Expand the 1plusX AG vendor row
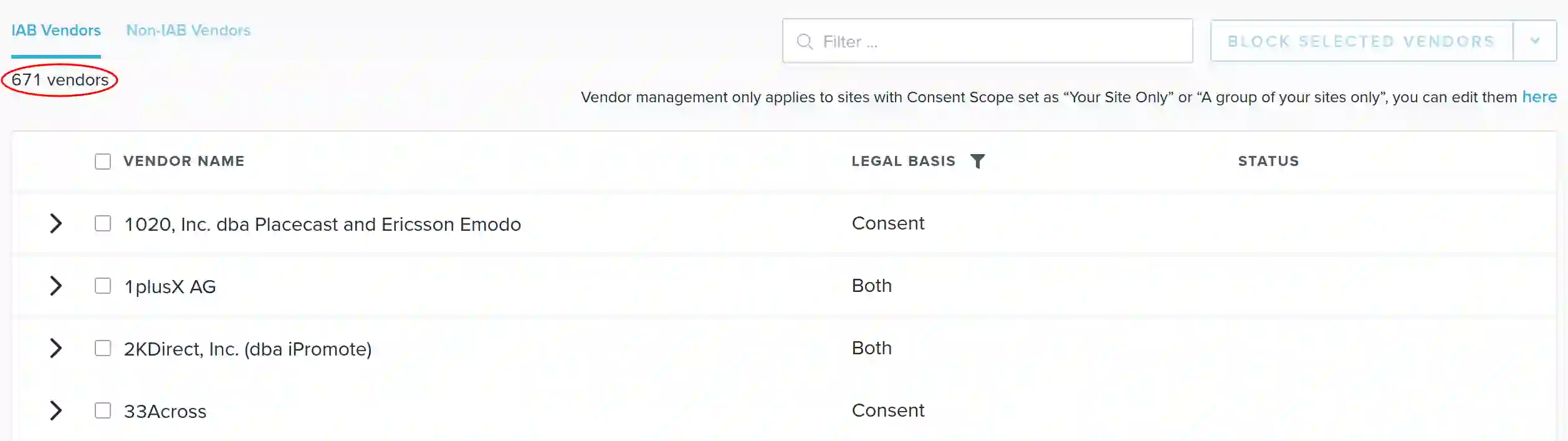Viewport: 1568px width, 441px height. coord(55,286)
